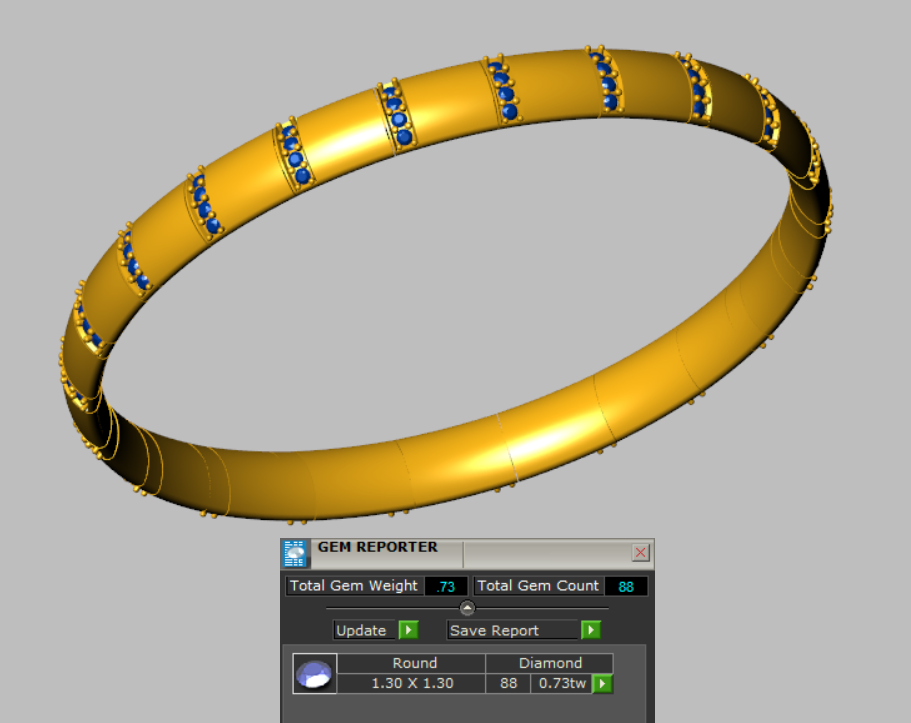Click the GEM REPORTER title bar
This screenshot has width=911, height=723.
pos(378,548)
